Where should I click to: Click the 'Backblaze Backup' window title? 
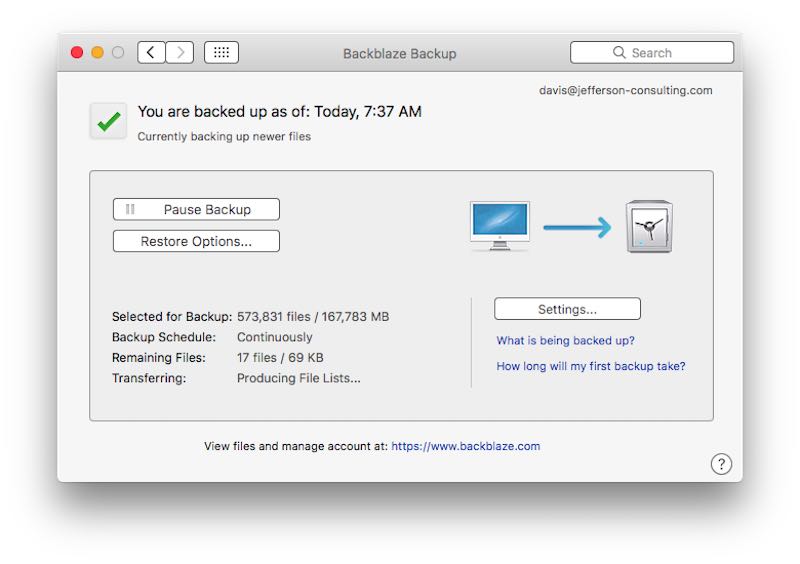399,54
